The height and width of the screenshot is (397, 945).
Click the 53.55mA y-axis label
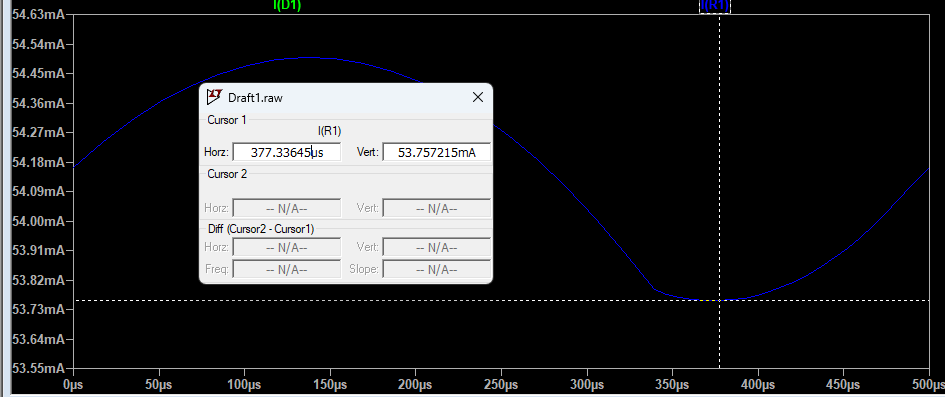tap(39, 368)
